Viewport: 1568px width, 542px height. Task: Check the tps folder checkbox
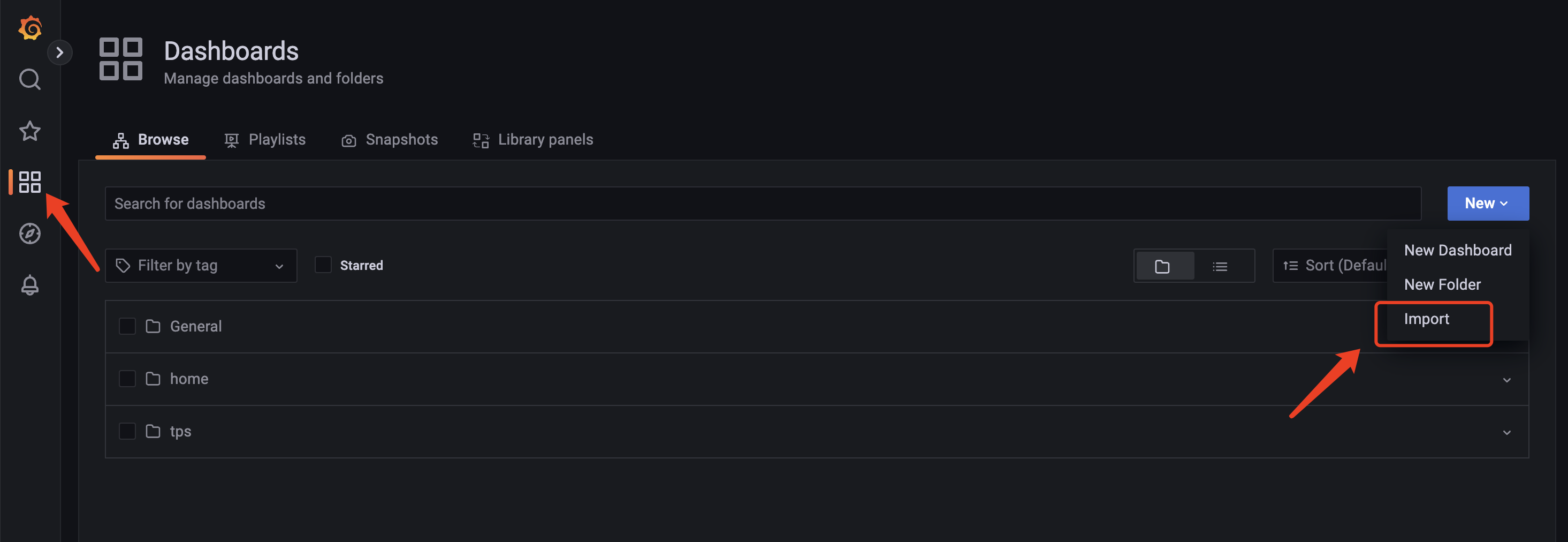127,431
